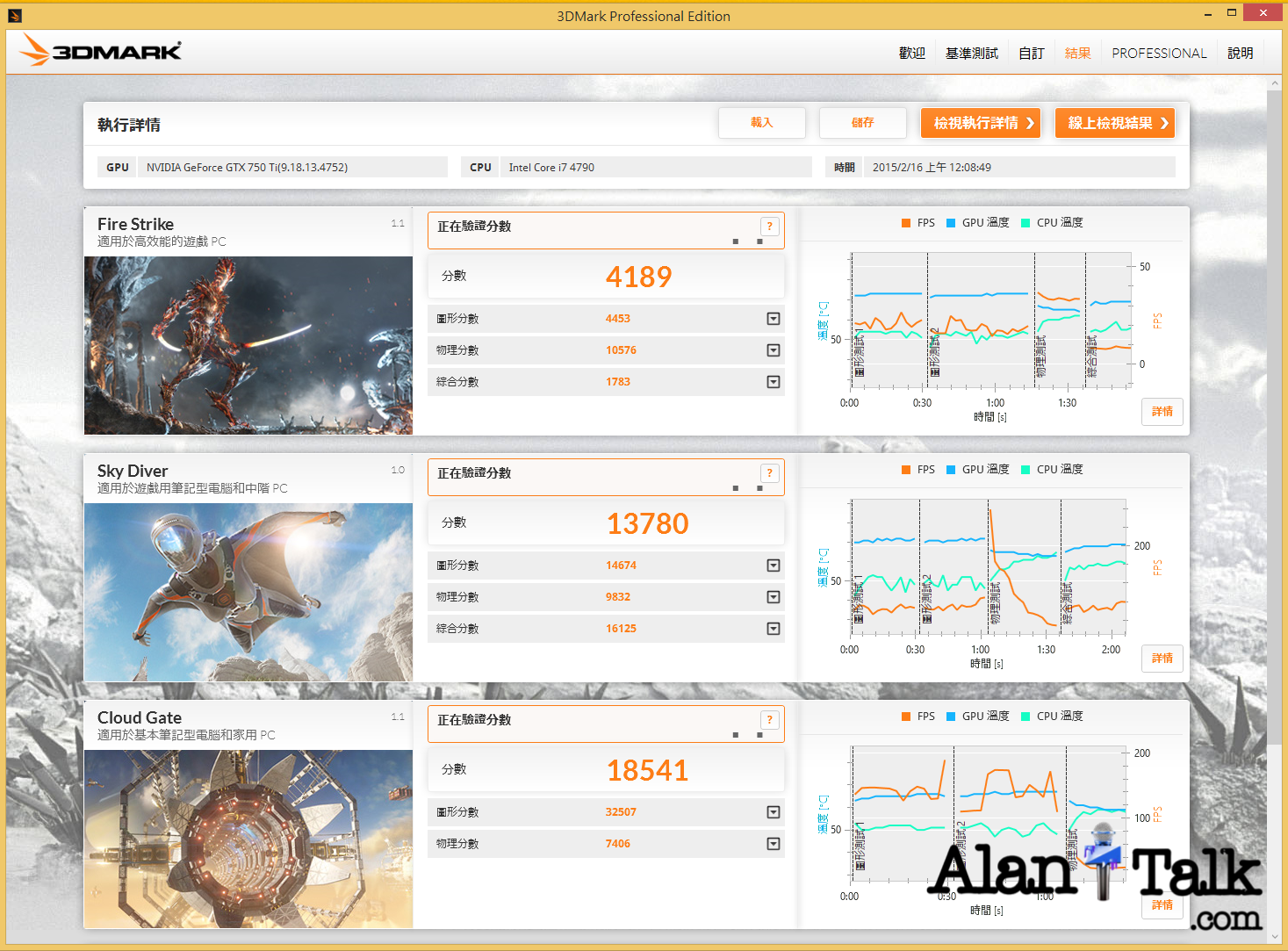Open 詳情 for the Cloud Gate chart
The width and height of the screenshot is (1288, 951).
[x=1162, y=905]
